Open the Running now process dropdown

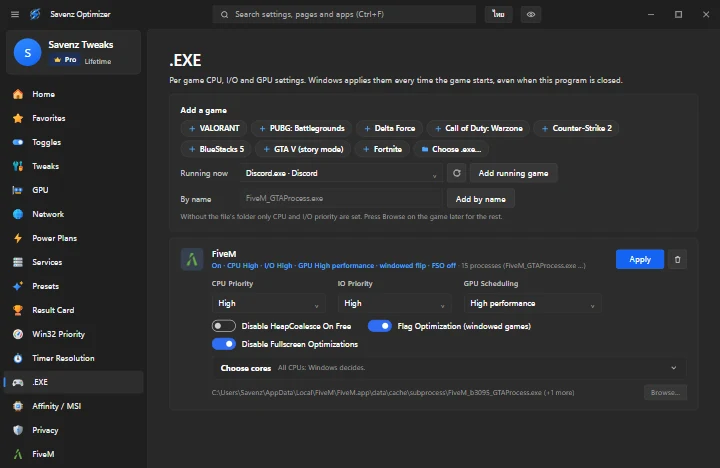point(341,173)
